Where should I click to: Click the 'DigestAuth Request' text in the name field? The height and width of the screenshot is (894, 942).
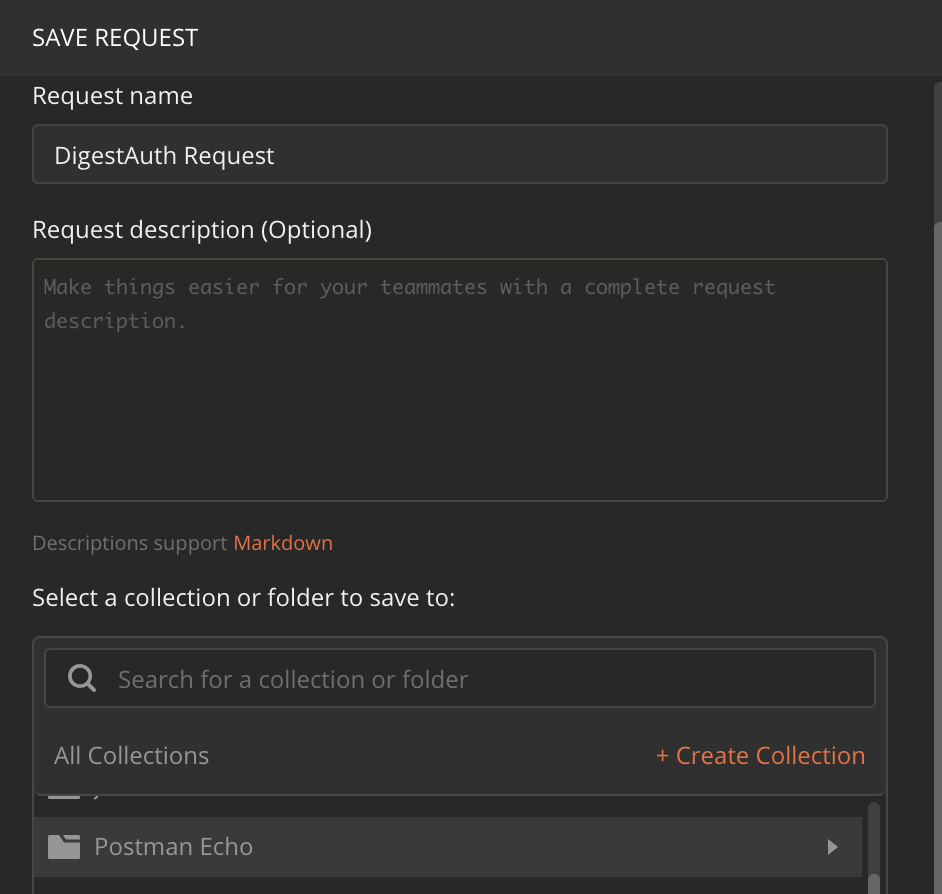tap(164, 156)
